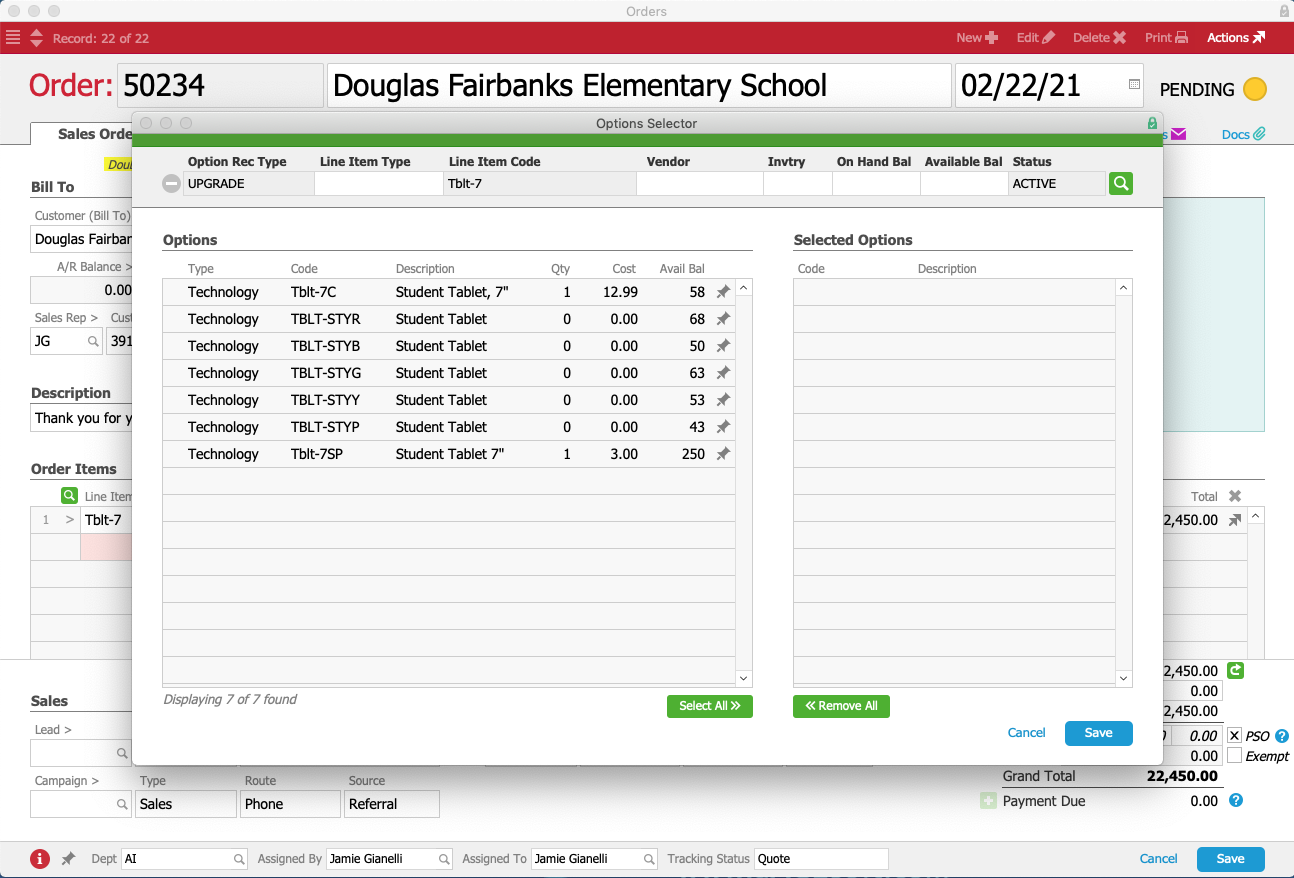Click the pin icon for TBLT-STYR row
The height and width of the screenshot is (878, 1294).
(723, 319)
